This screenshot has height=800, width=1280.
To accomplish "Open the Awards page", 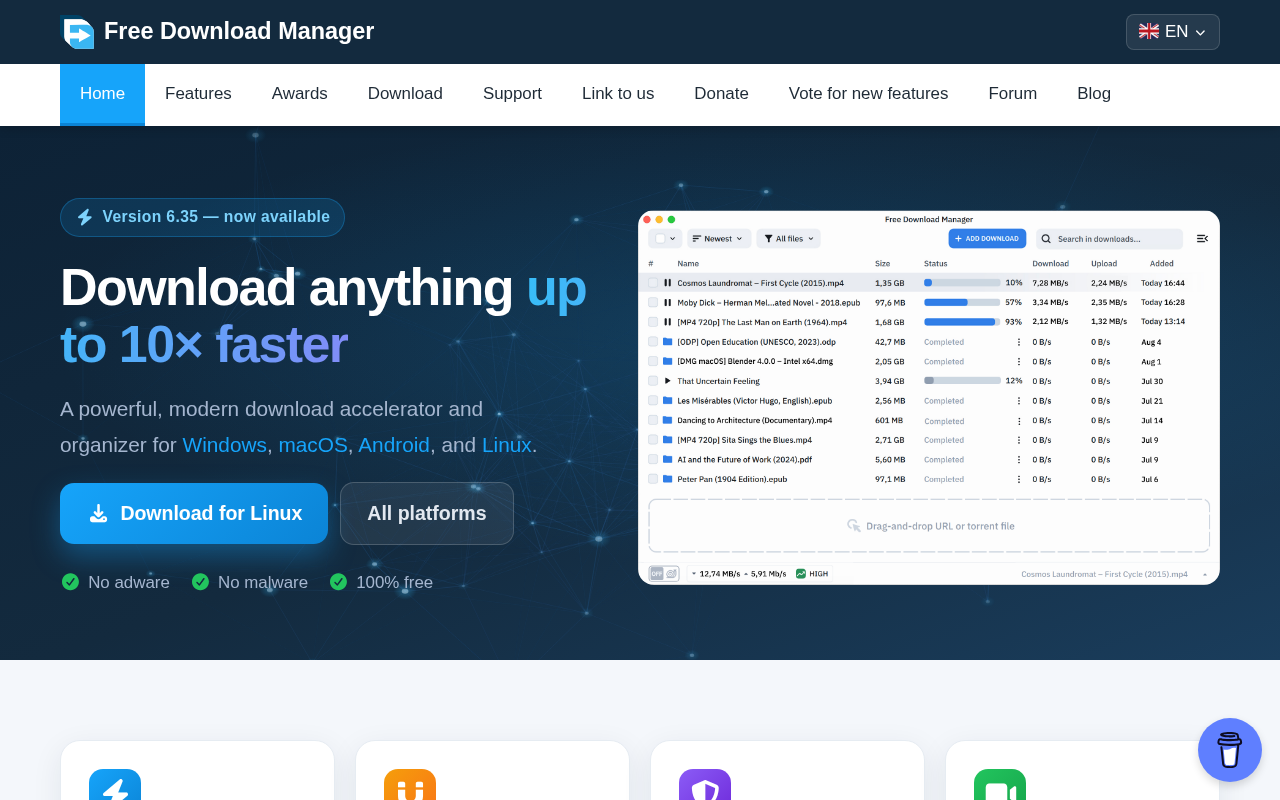I will click(x=300, y=94).
